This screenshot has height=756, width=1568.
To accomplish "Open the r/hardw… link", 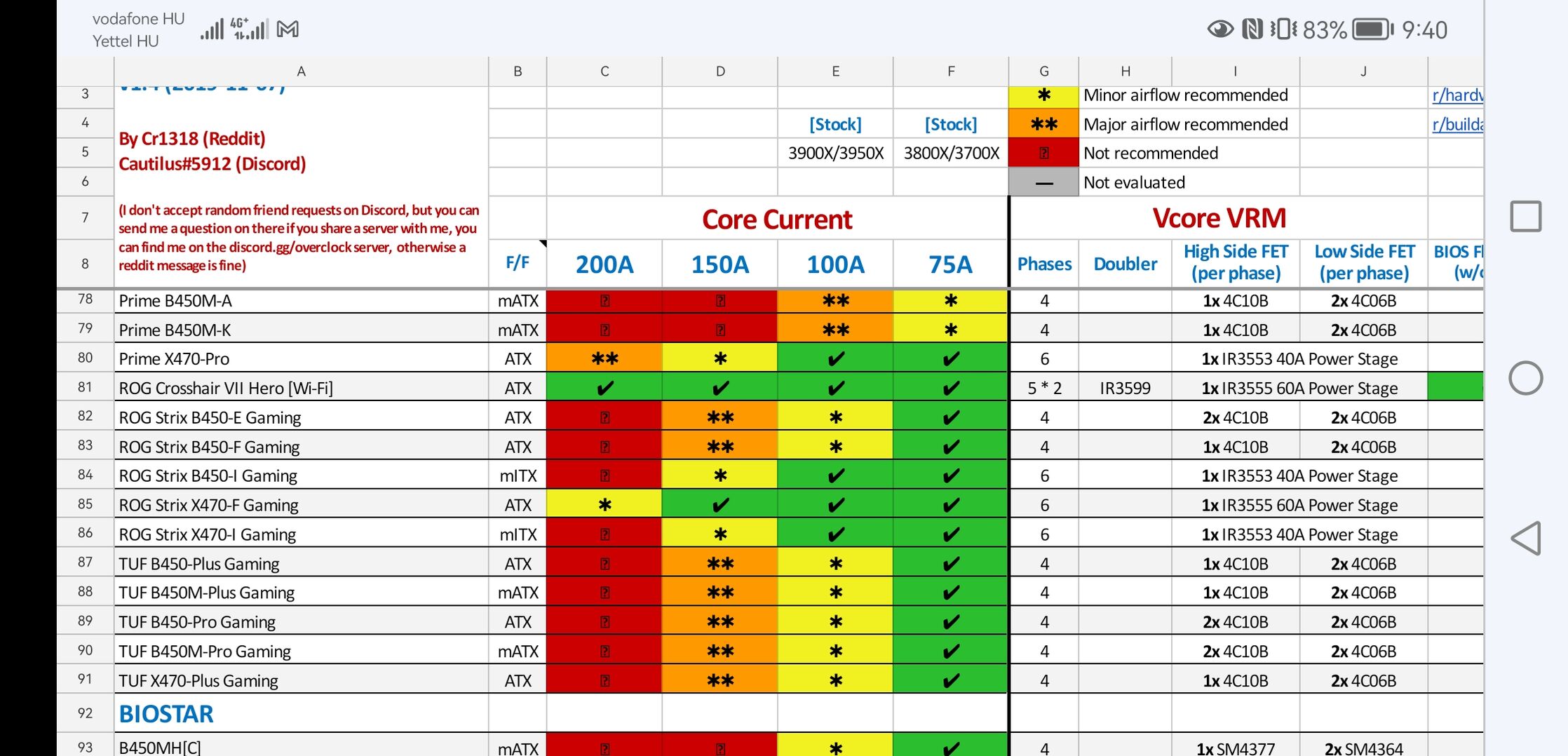I will pos(1457,95).
